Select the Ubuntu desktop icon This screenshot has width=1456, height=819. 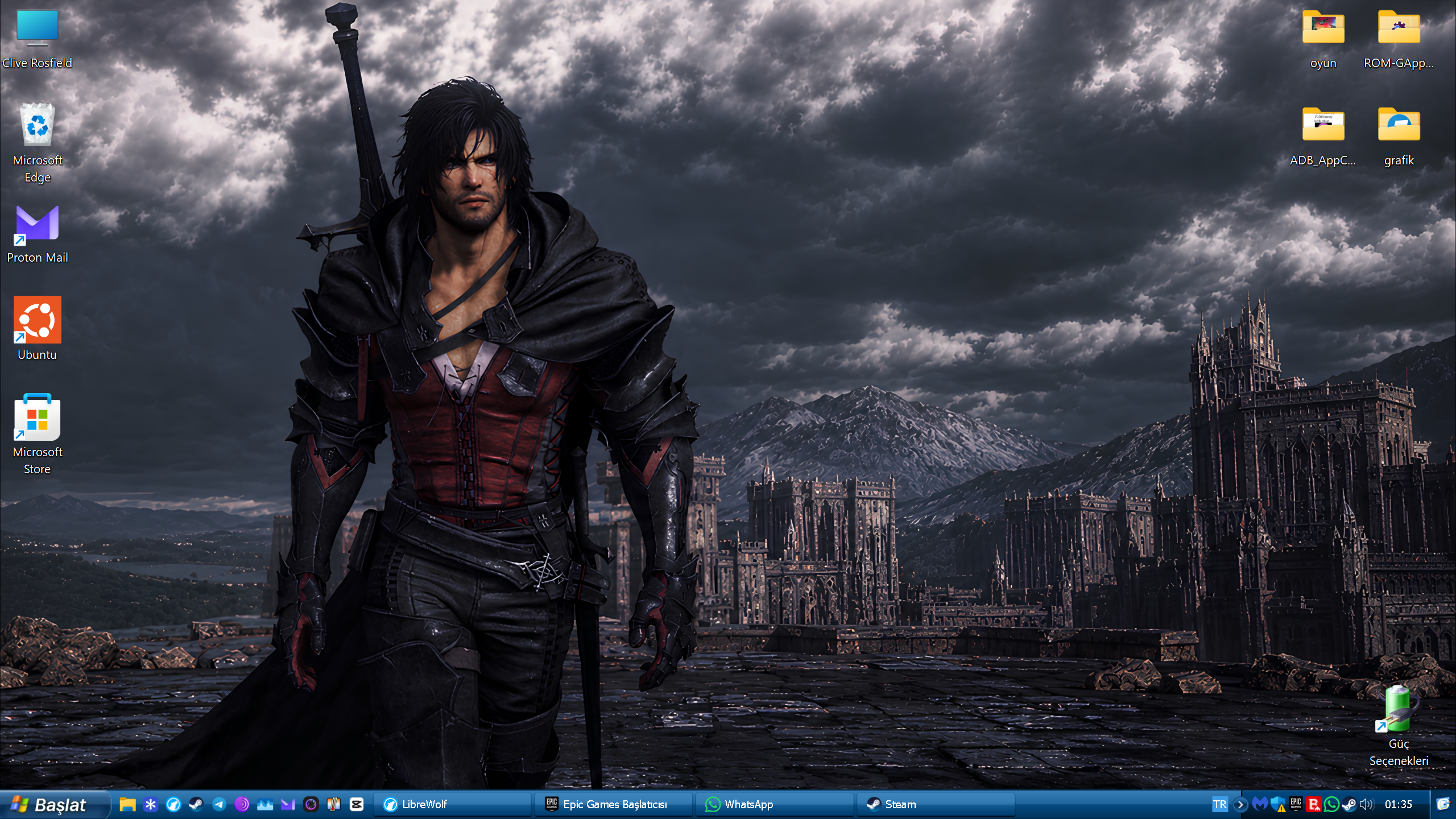click(x=38, y=329)
